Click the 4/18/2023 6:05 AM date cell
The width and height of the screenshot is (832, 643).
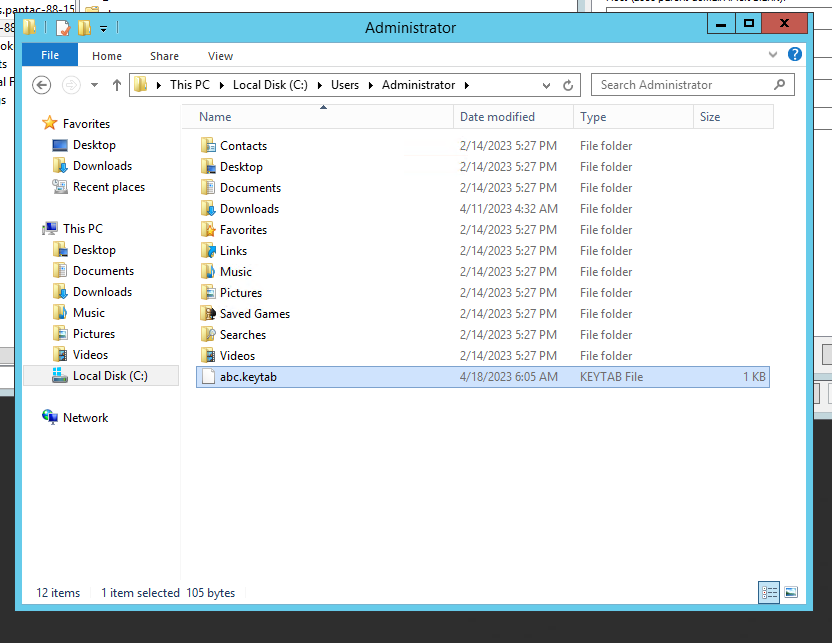[x=508, y=377]
